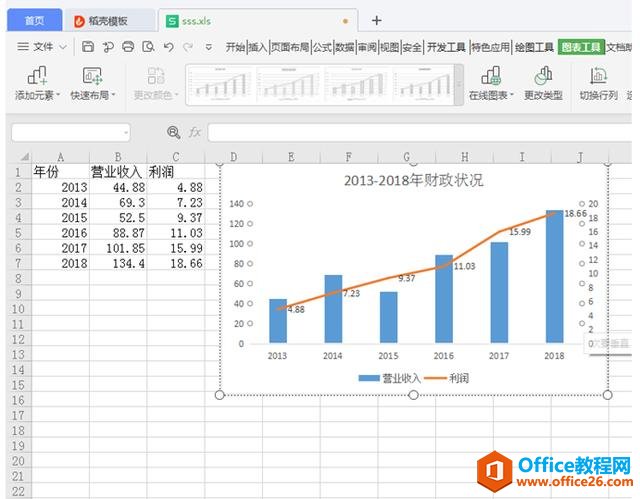Image resolution: width=640 pixels, height=499 pixels.
Task: Select column C header
Action: 176,157
